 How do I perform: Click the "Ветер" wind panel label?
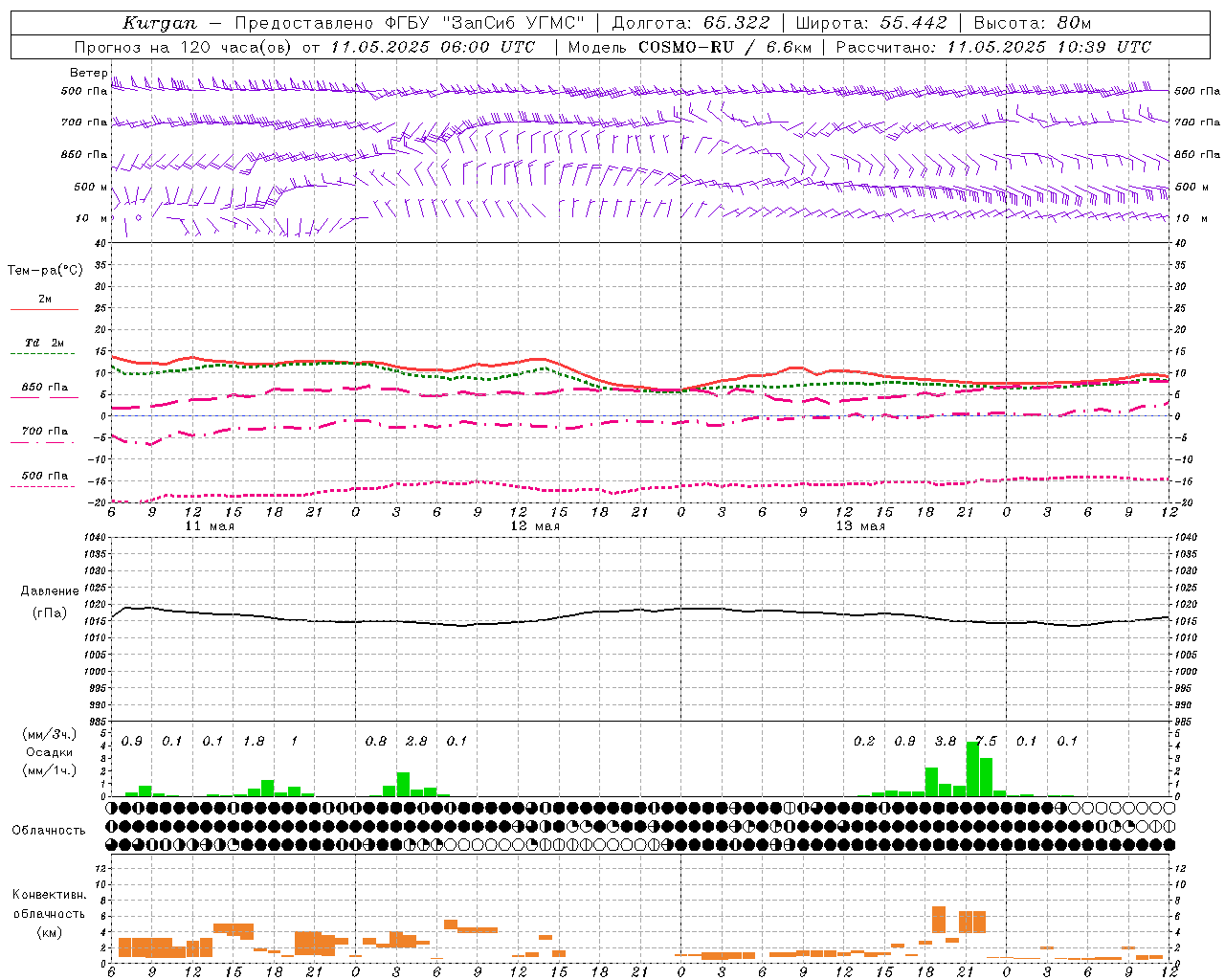(88, 73)
